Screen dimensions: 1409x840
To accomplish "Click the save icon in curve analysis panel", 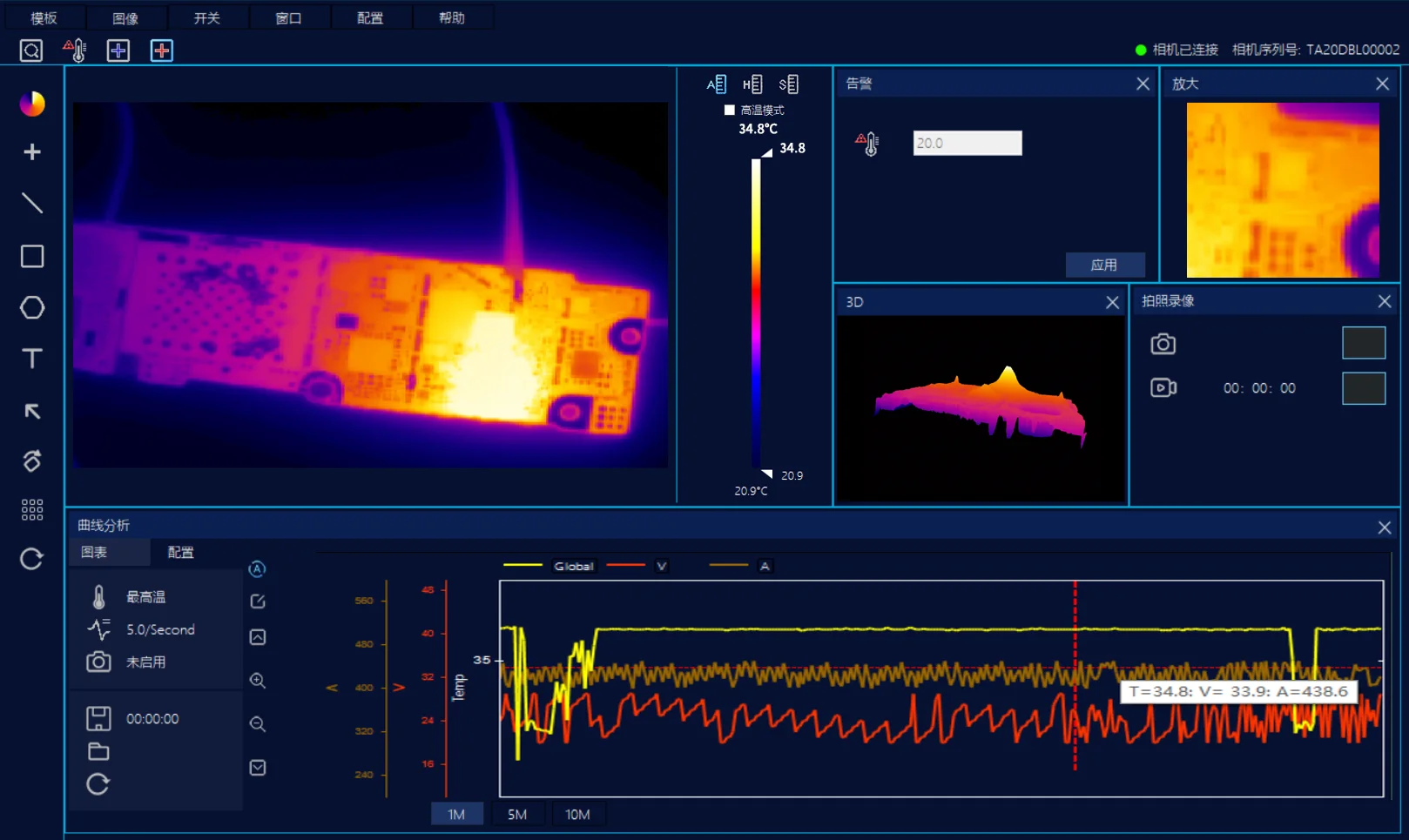I will (98, 718).
